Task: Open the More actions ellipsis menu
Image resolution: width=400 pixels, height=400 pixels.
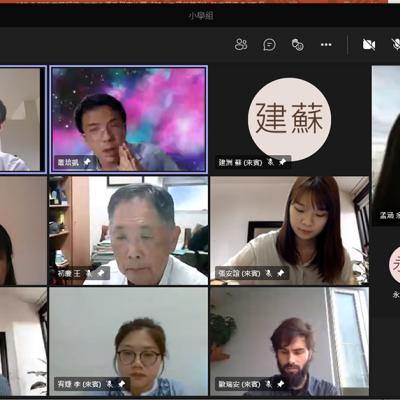Action: (326, 45)
